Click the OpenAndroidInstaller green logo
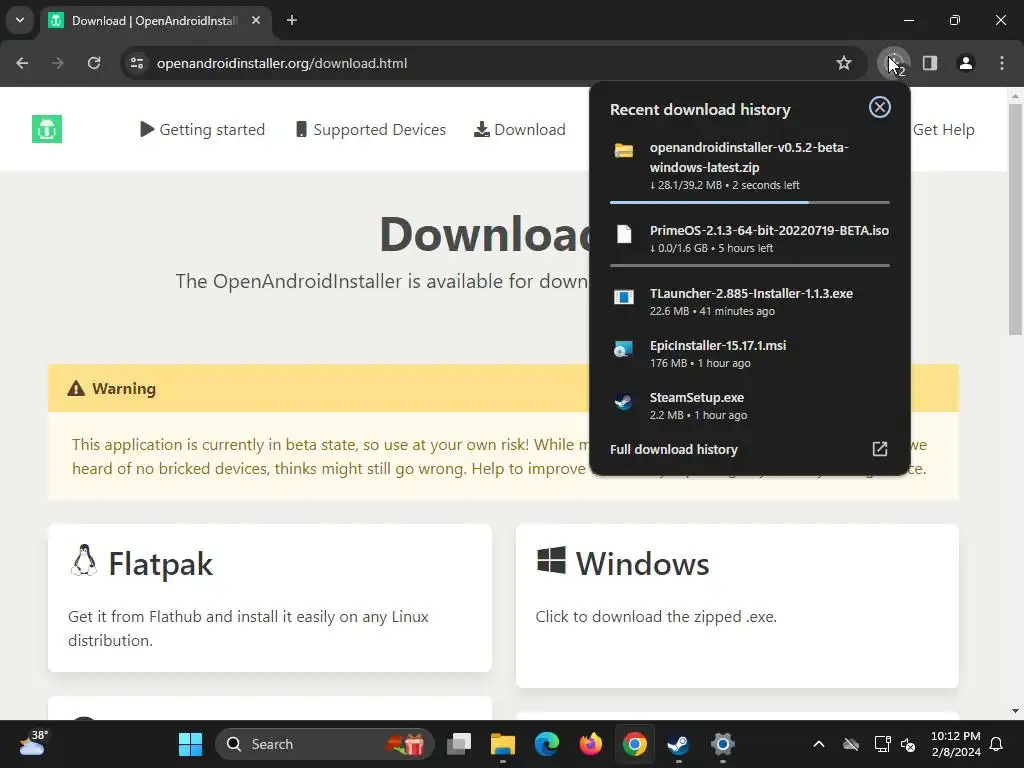 [x=47, y=129]
